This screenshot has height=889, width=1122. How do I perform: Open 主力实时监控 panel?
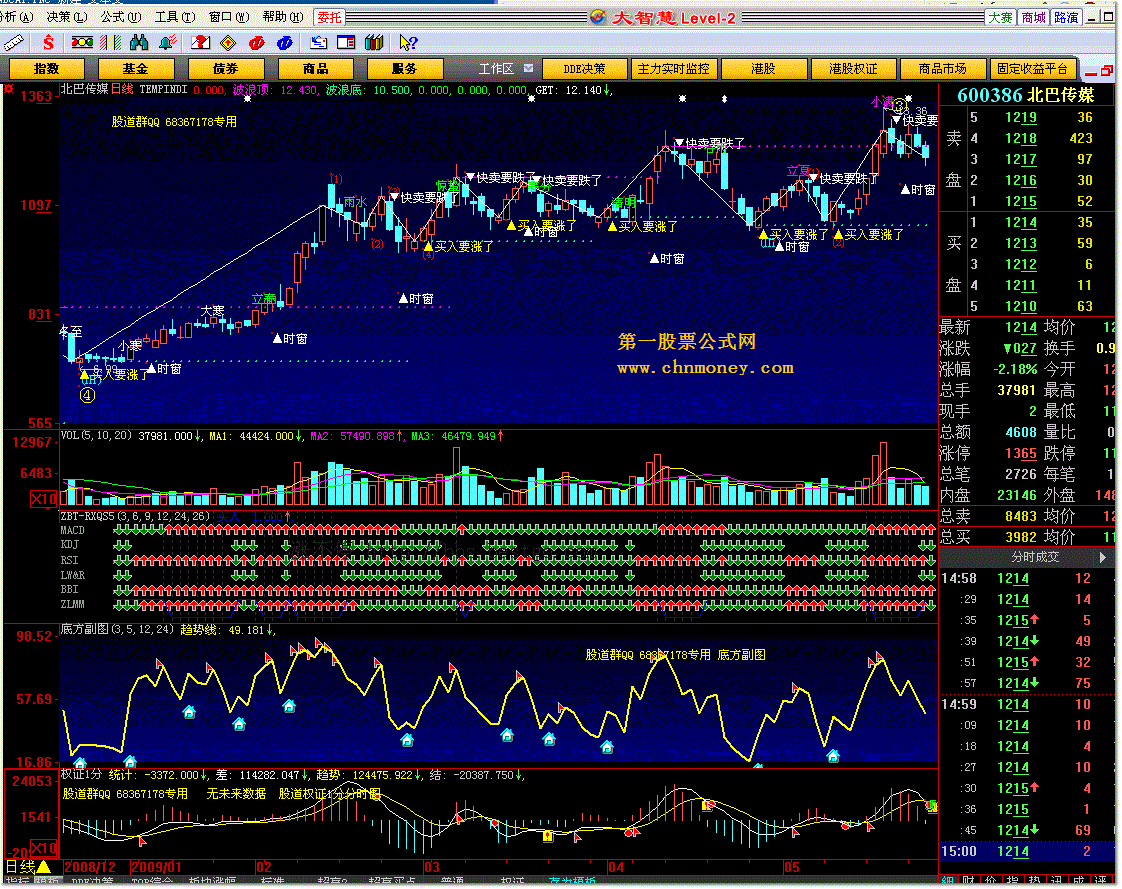click(x=673, y=69)
